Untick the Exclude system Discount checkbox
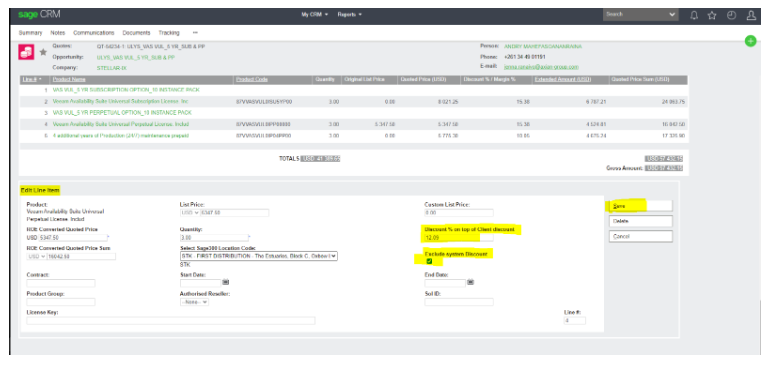This screenshot has width=773, height=372. 429,261
